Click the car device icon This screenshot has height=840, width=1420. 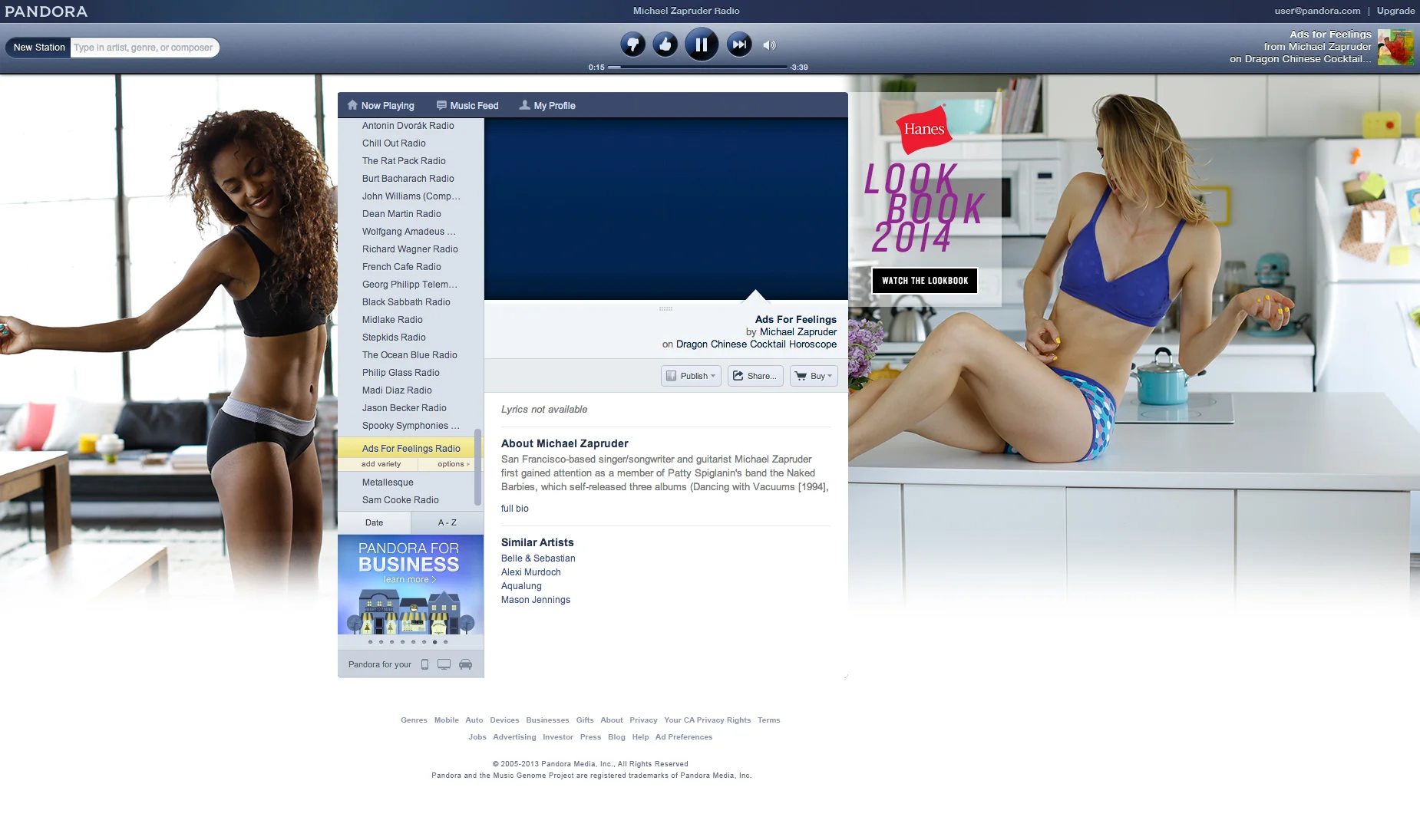(x=465, y=664)
